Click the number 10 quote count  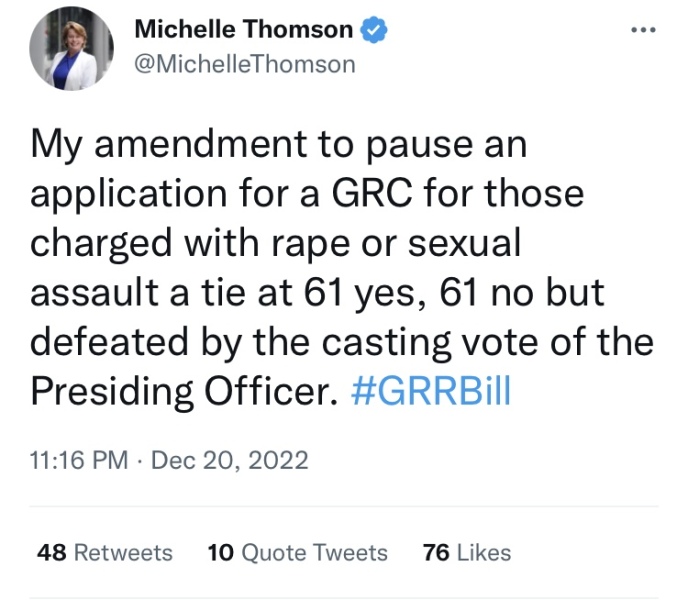pos(219,552)
